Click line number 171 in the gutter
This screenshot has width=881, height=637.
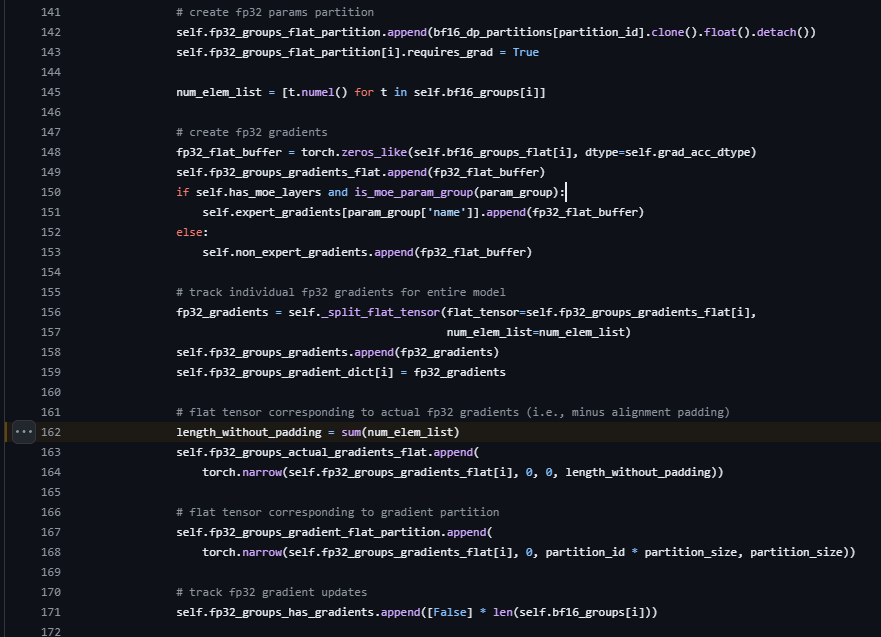50,612
